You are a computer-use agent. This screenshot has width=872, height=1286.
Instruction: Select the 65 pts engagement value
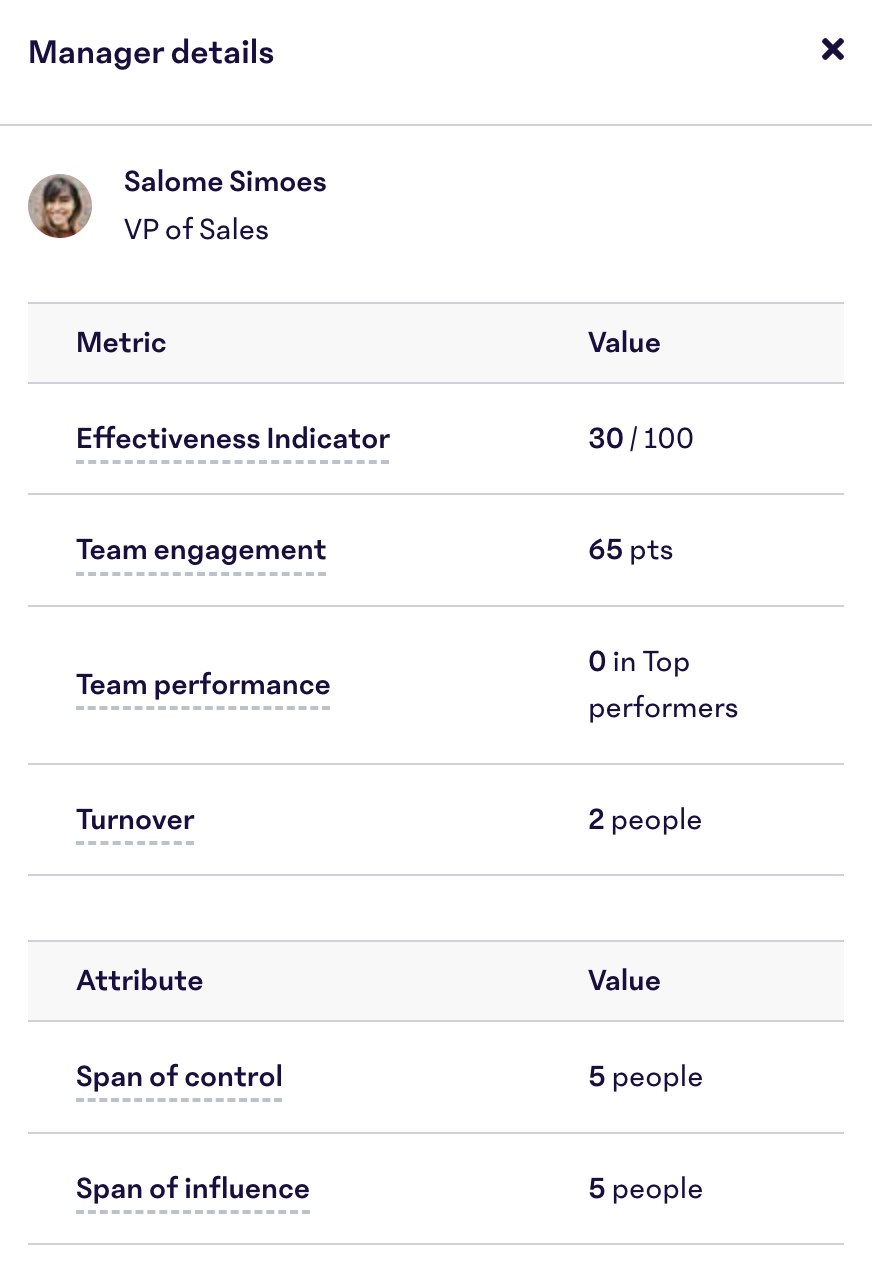click(630, 550)
